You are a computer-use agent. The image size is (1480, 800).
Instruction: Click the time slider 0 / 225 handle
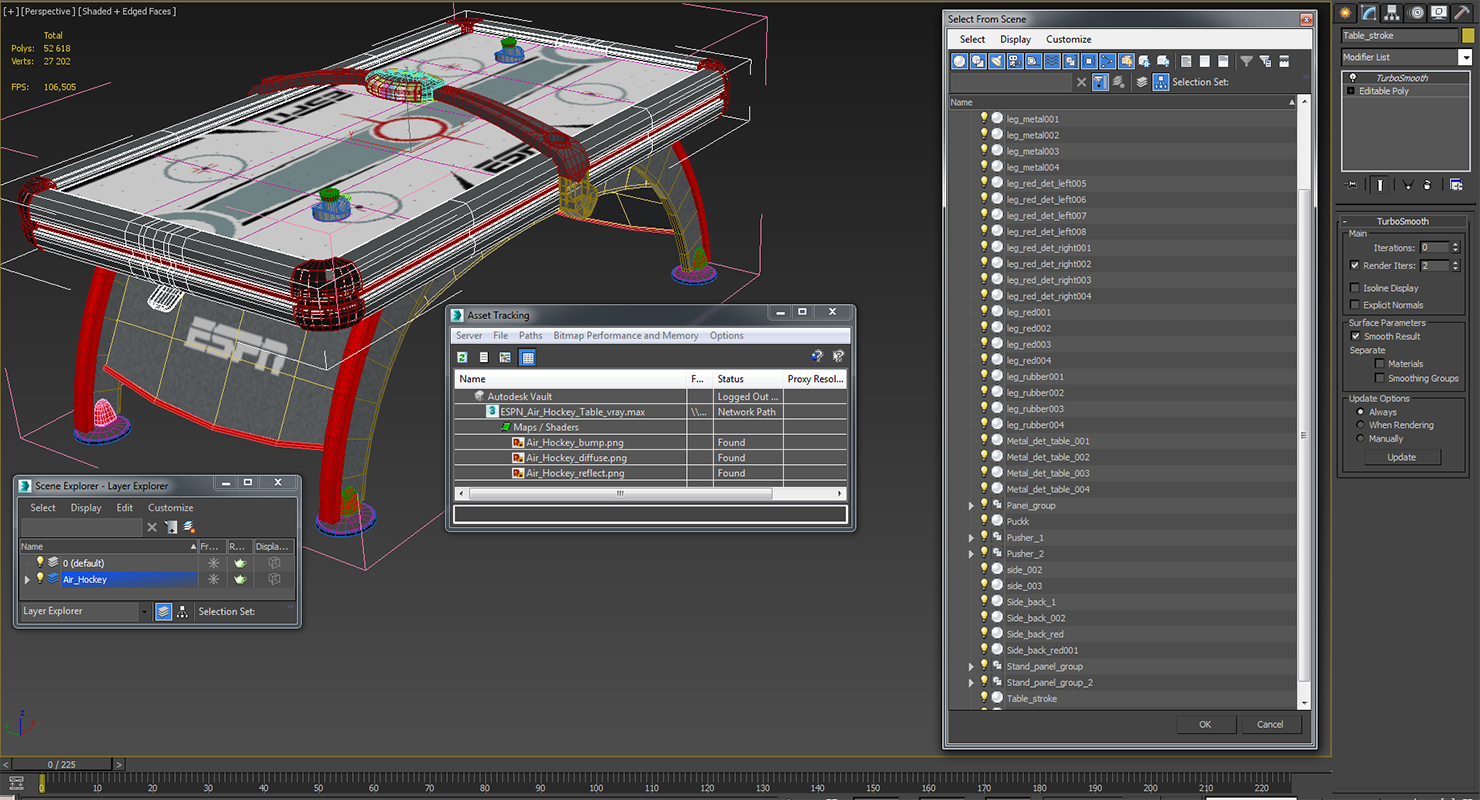coord(61,764)
